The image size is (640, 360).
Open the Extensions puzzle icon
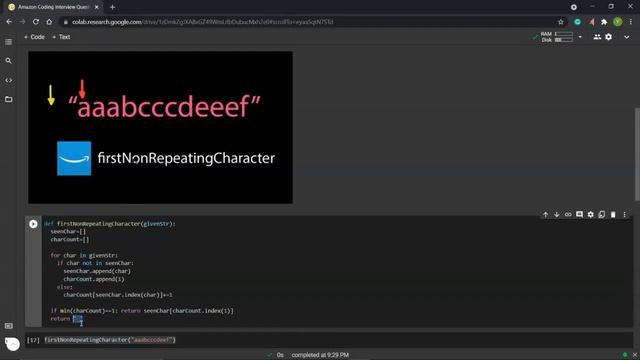(x=604, y=22)
